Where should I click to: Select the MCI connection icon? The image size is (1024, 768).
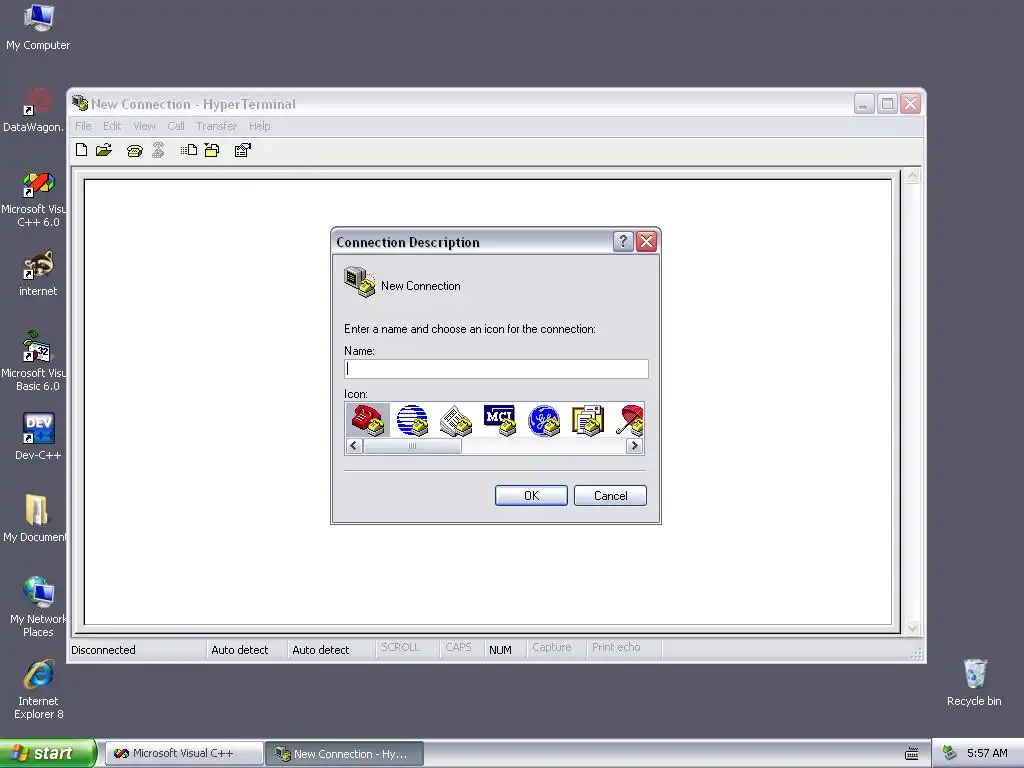coord(500,420)
